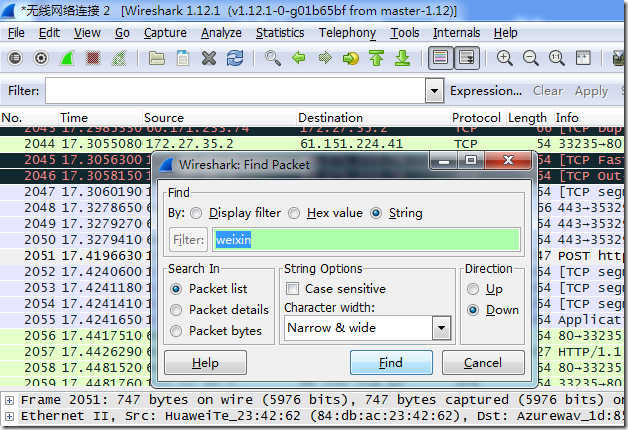Image resolution: width=628 pixels, height=430 pixels.
Task: Zoom in toolbar icon
Action: pos(504,58)
